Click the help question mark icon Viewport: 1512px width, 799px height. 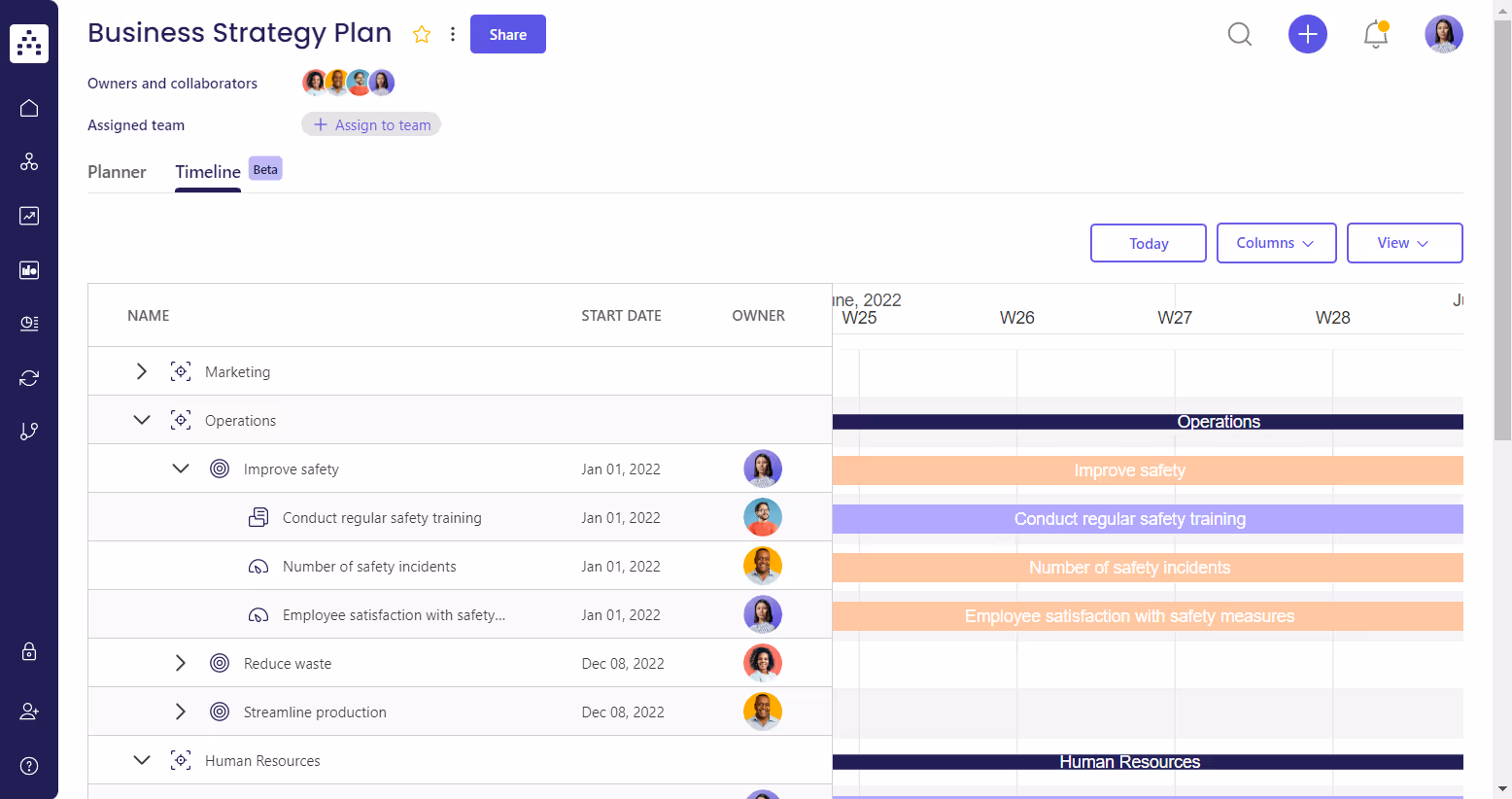tap(28, 765)
